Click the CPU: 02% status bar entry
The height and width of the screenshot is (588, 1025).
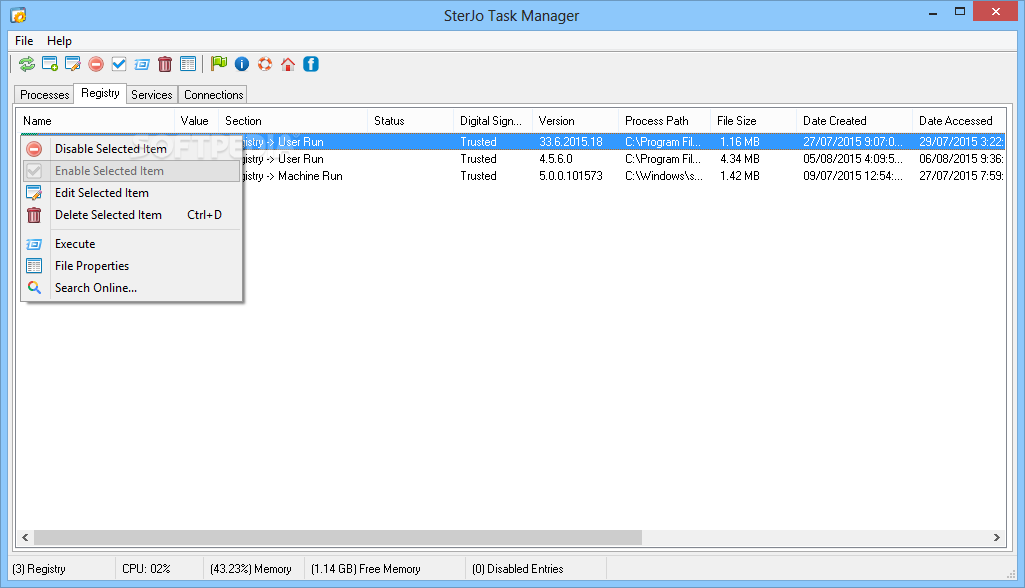tap(146, 569)
